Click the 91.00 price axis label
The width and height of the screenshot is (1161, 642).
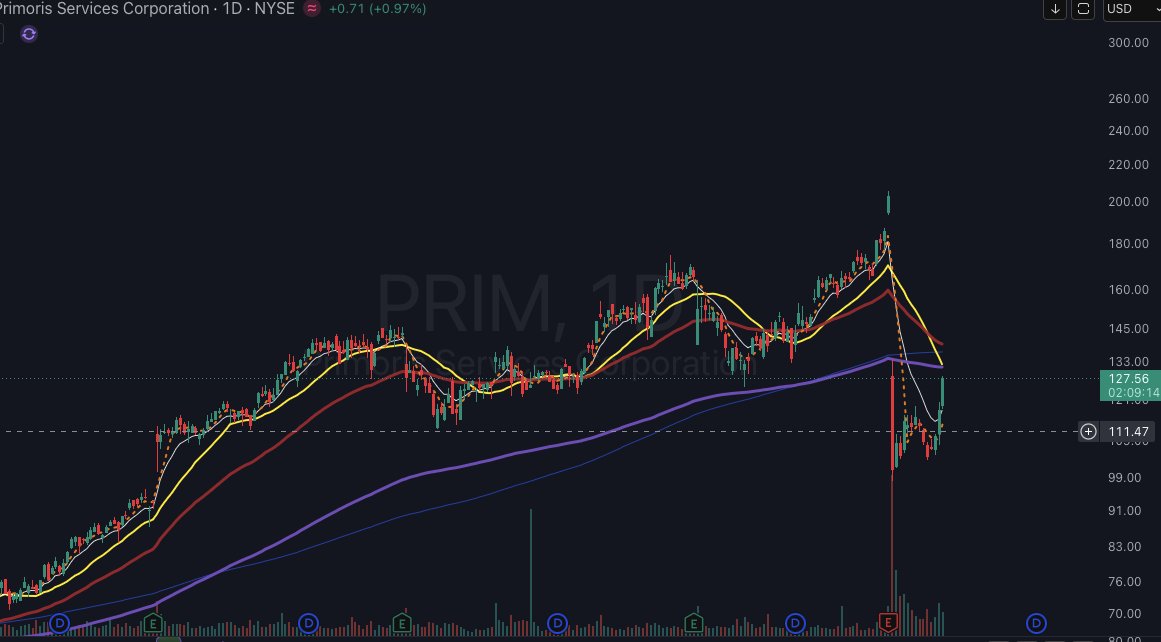point(1124,511)
